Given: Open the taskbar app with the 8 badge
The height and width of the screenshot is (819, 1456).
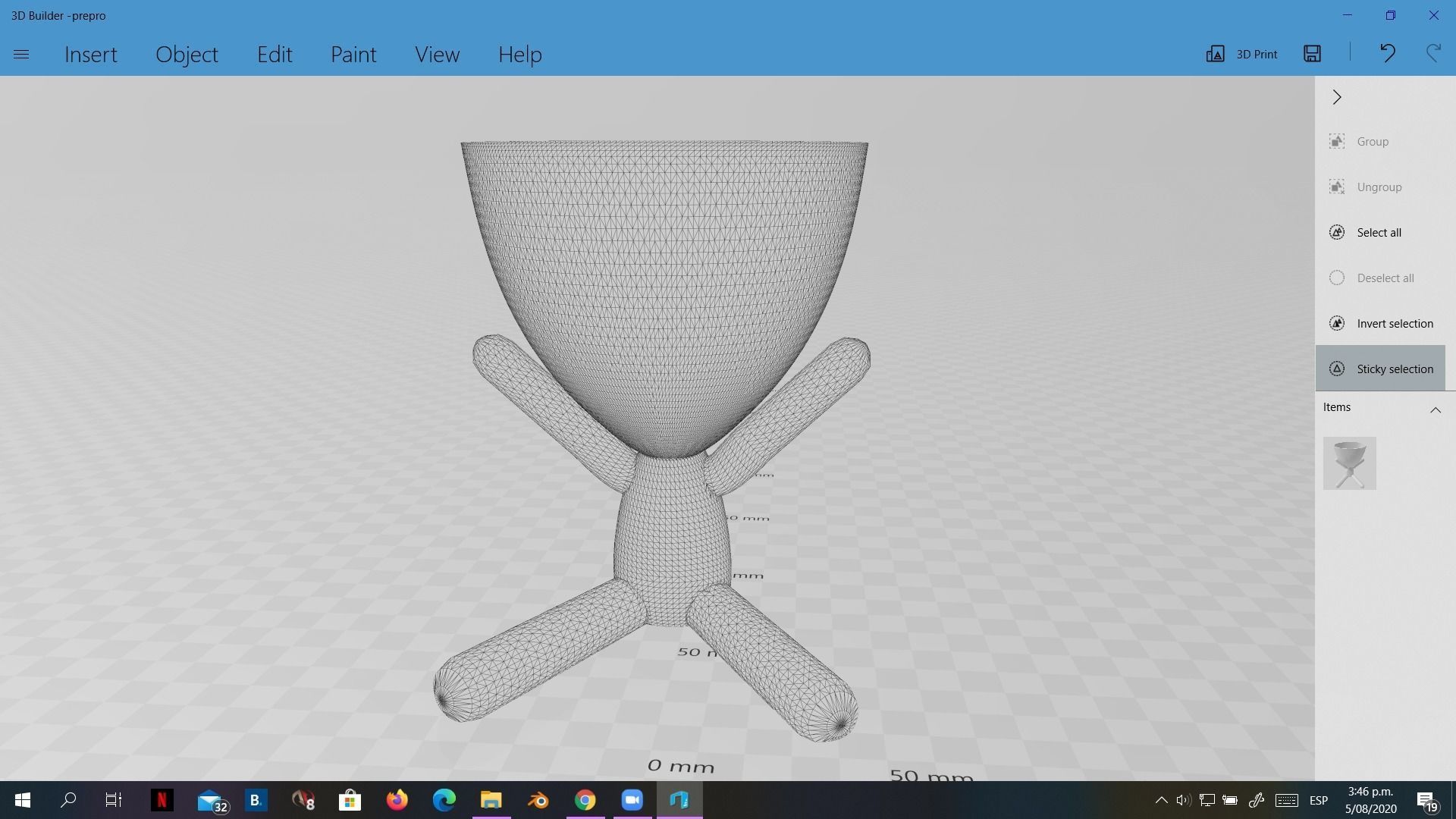Looking at the screenshot, I should pos(303,800).
